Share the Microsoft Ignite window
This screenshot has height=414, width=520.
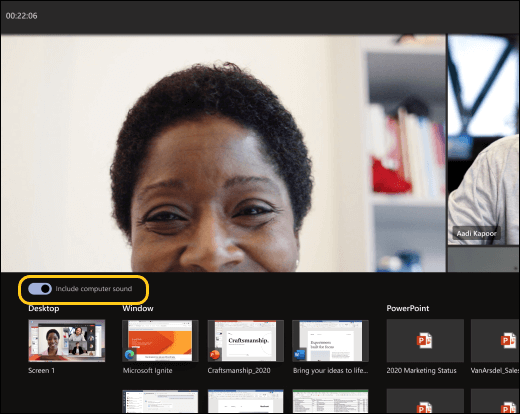point(160,341)
